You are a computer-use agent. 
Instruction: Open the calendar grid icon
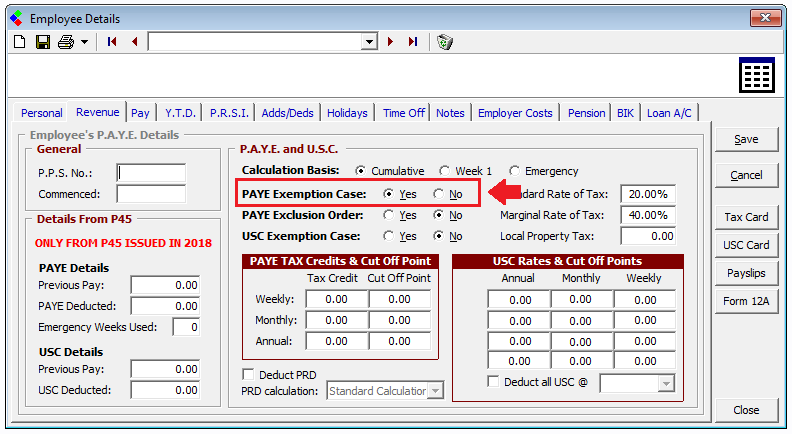(x=757, y=75)
